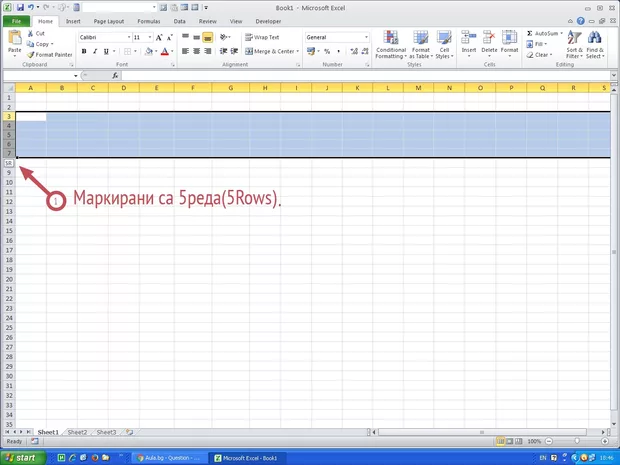Screen dimensions: 620x465
Task: Switch to the Sheet2 worksheet tab
Action: point(77,432)
